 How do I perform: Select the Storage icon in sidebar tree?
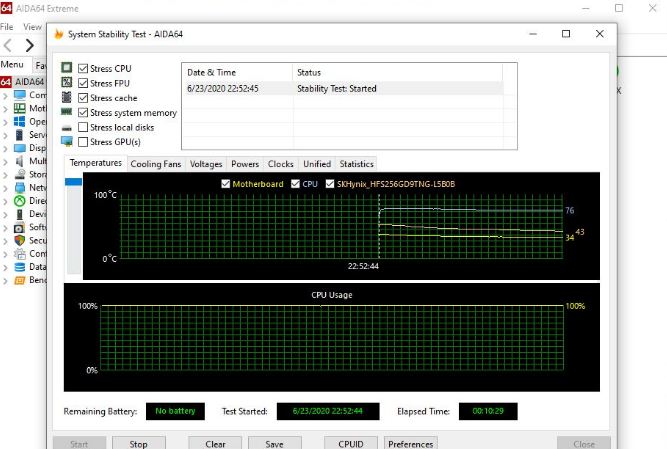[x=20, y=174]
